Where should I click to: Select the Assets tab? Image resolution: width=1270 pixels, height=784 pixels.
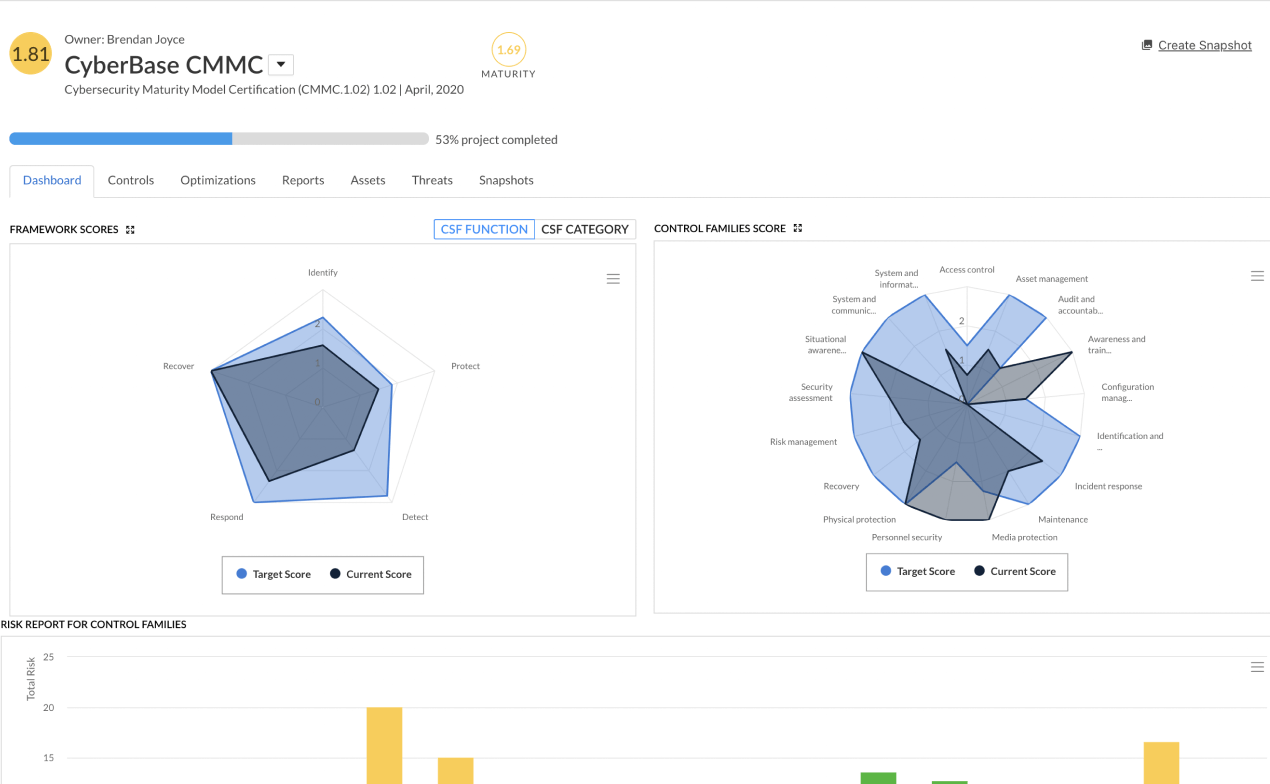point(368,180)
